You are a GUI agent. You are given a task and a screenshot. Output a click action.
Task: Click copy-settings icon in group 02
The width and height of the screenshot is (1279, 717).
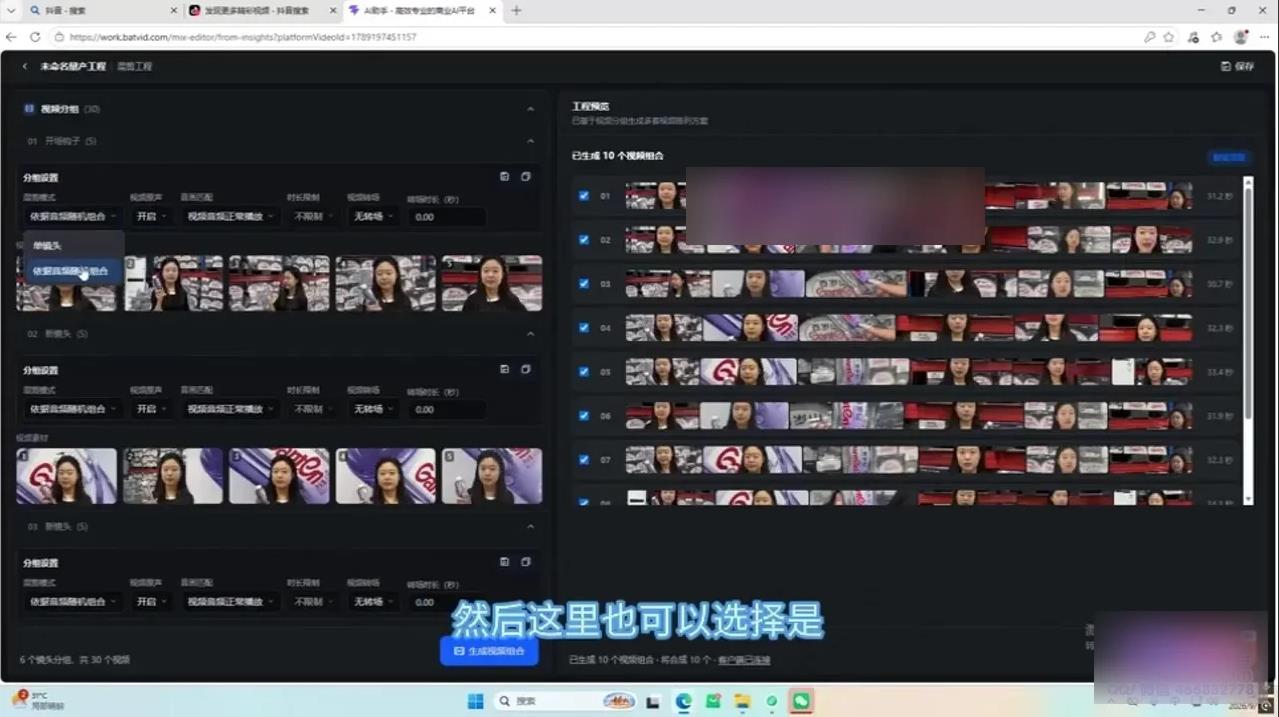pyautogui.click(x=526, y=369)
